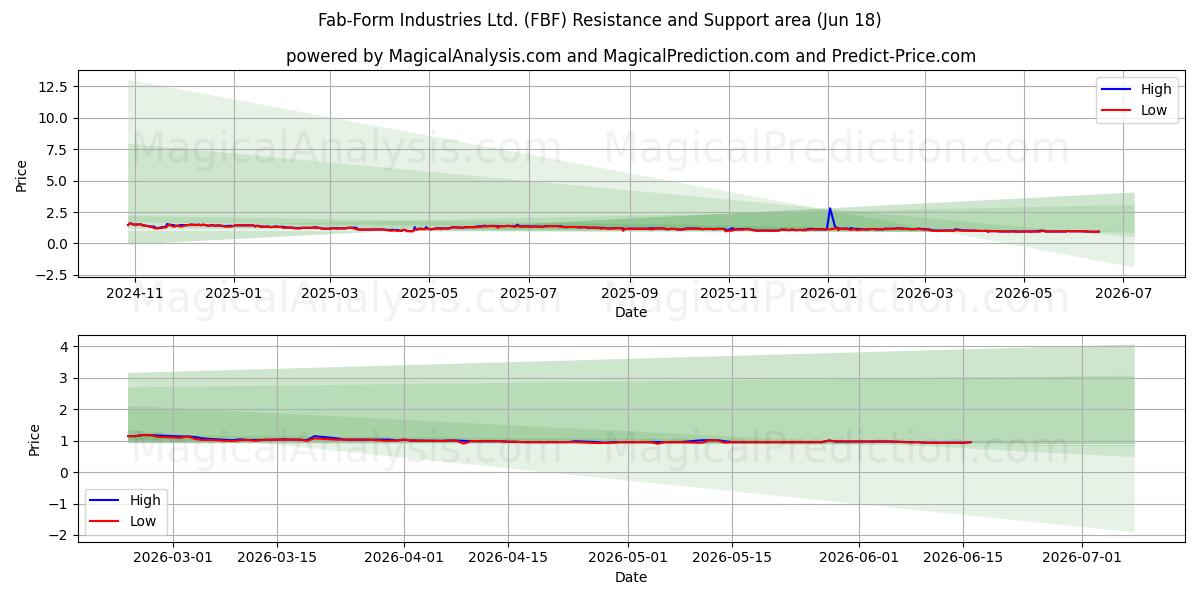The image size is (1200, 600).
Task: Click the bottom chart x-axis label '2026-04-15'
Action: point(508,558)
